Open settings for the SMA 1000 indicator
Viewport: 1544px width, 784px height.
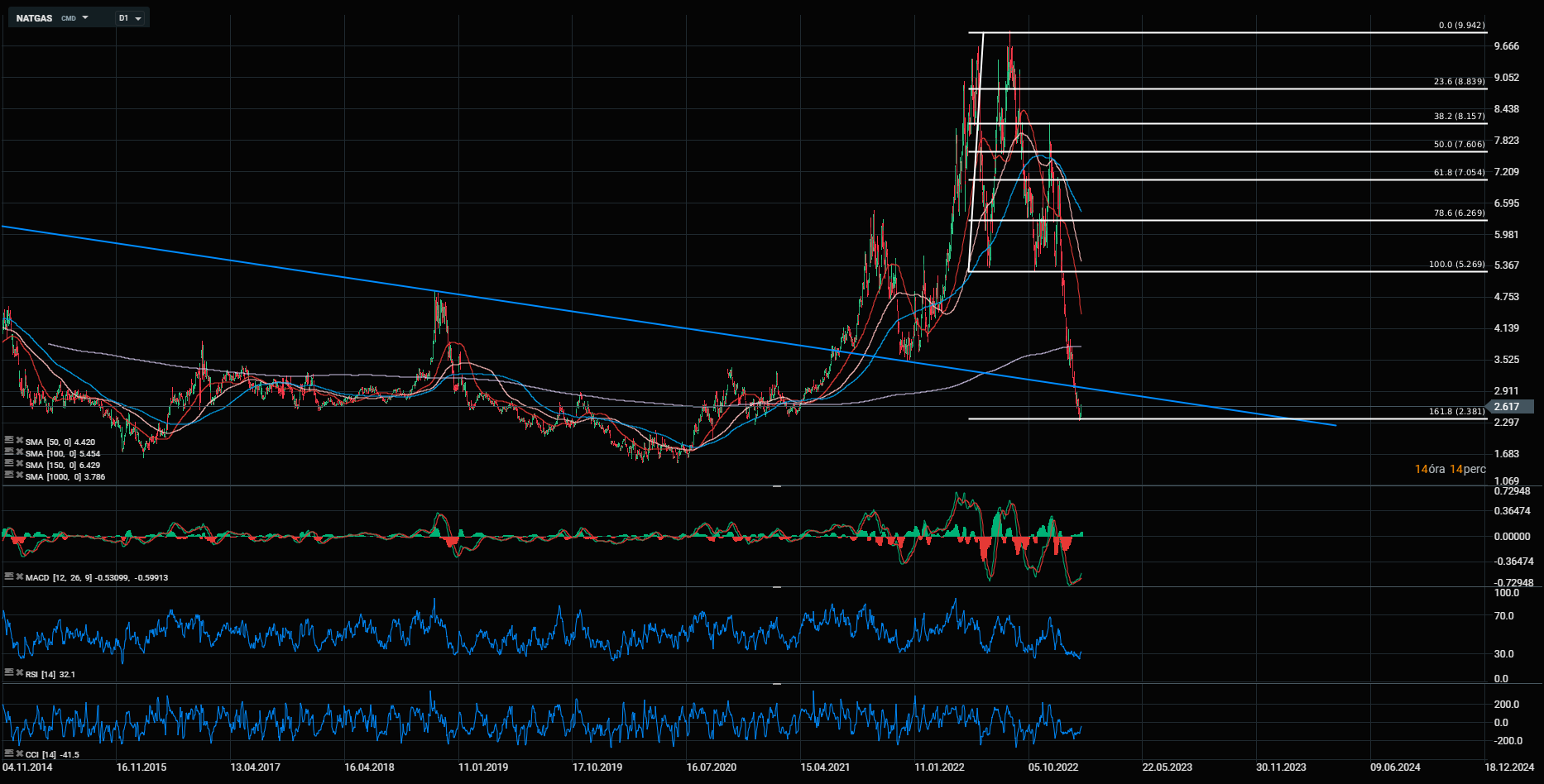coord(9,475)
